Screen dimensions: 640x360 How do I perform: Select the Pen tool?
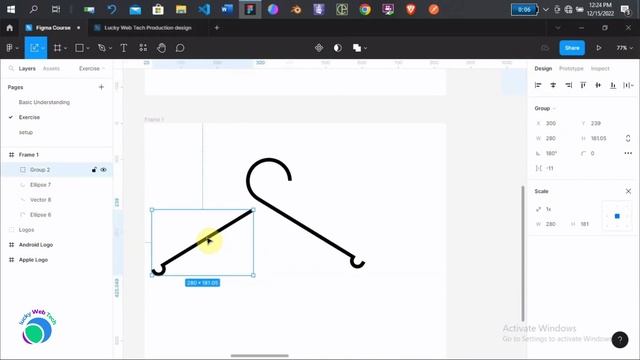pyautogui.click(x=102, y=48)
